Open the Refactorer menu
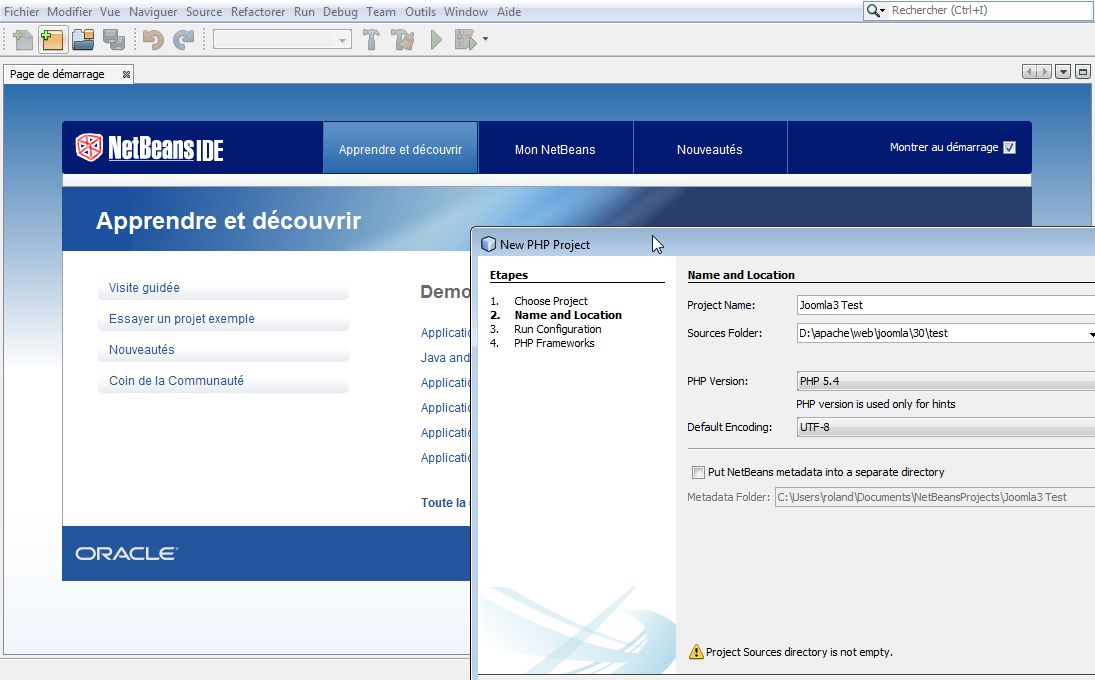This screenshot has width=1095, height=680. pos(258,12)
